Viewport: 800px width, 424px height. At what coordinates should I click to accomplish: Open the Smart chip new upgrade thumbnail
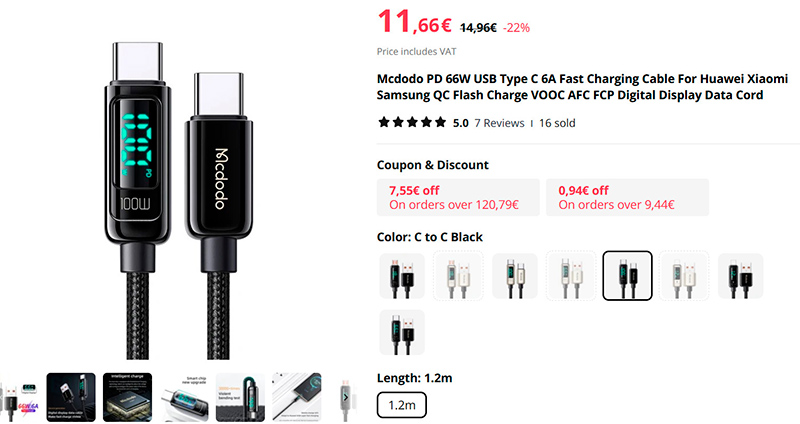point(184,398)
